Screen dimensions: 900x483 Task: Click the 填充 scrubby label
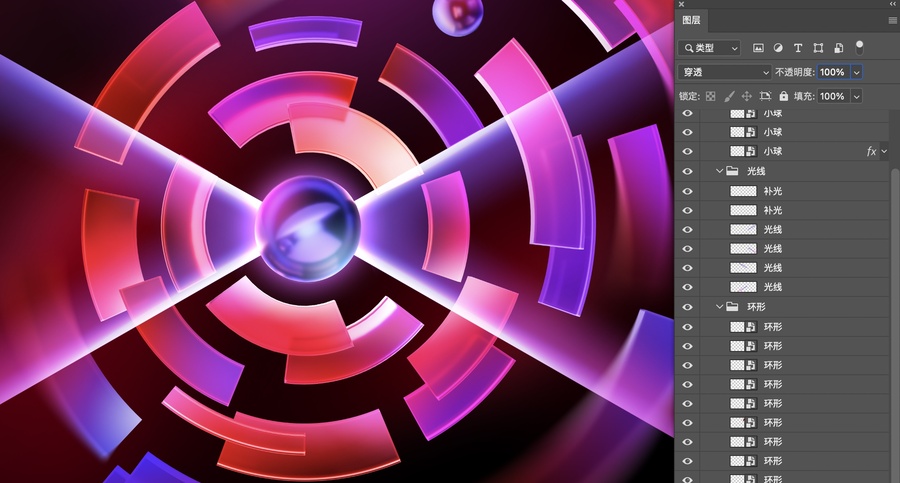(804, 96)
